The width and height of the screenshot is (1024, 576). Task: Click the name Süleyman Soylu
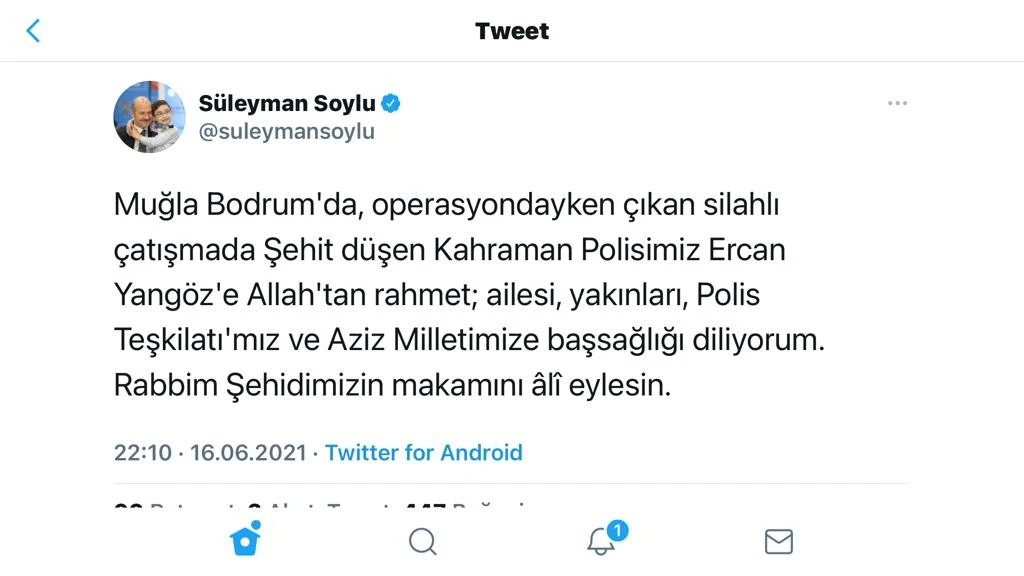click(290, 102)
